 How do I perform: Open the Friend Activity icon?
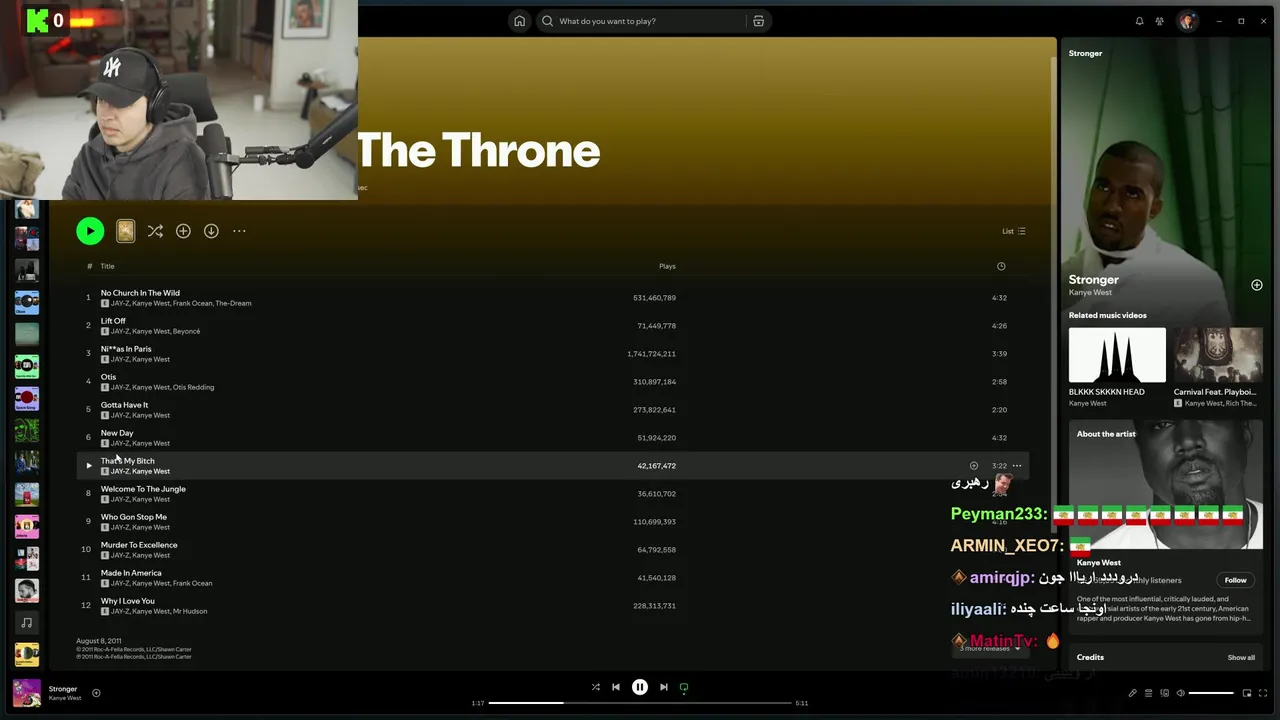tap(1159, 21)
